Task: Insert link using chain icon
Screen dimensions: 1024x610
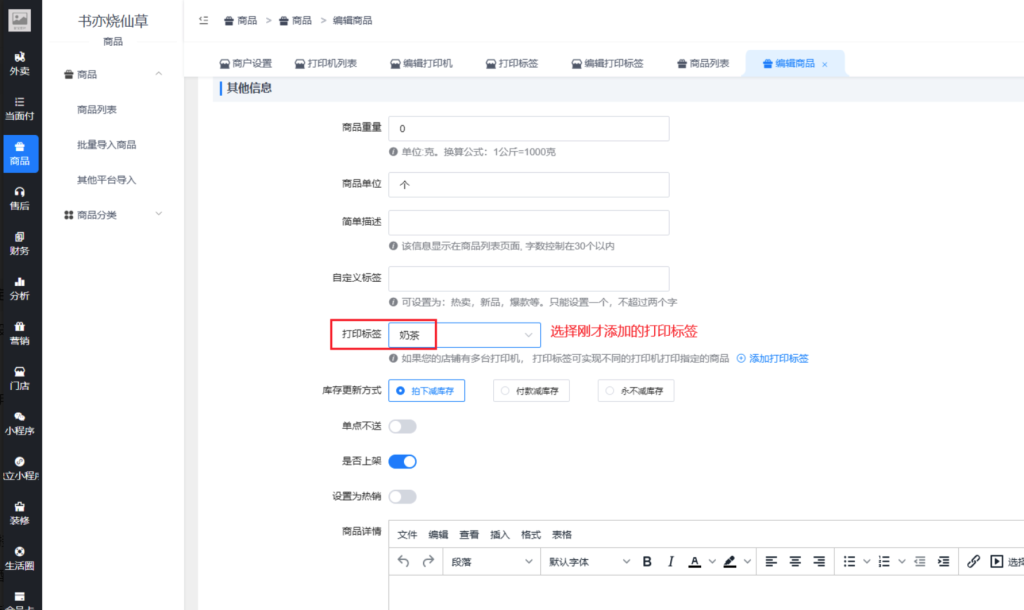Action: click(x=973, y=562)
